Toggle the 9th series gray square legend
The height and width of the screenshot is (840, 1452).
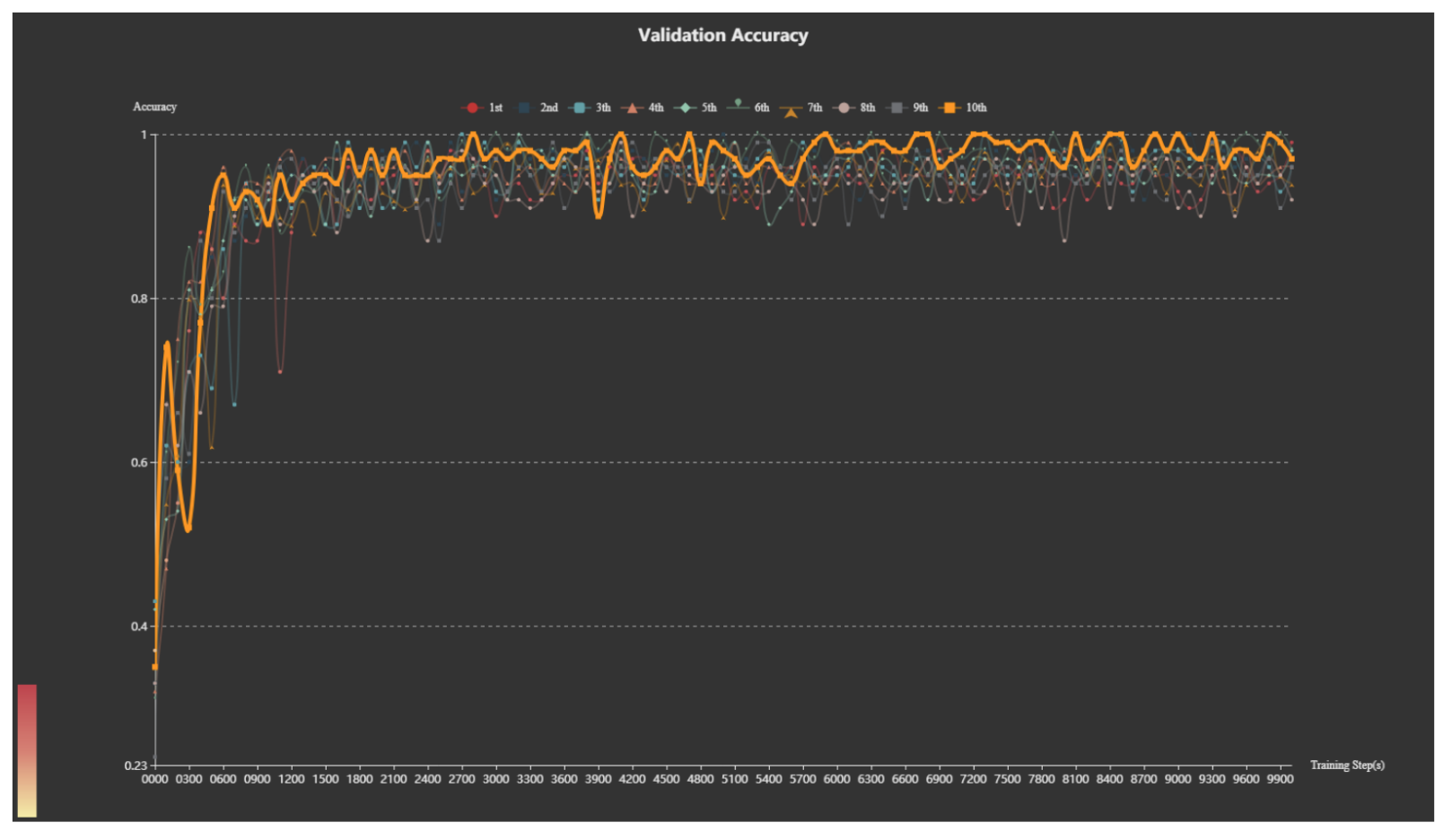(907, 108)
